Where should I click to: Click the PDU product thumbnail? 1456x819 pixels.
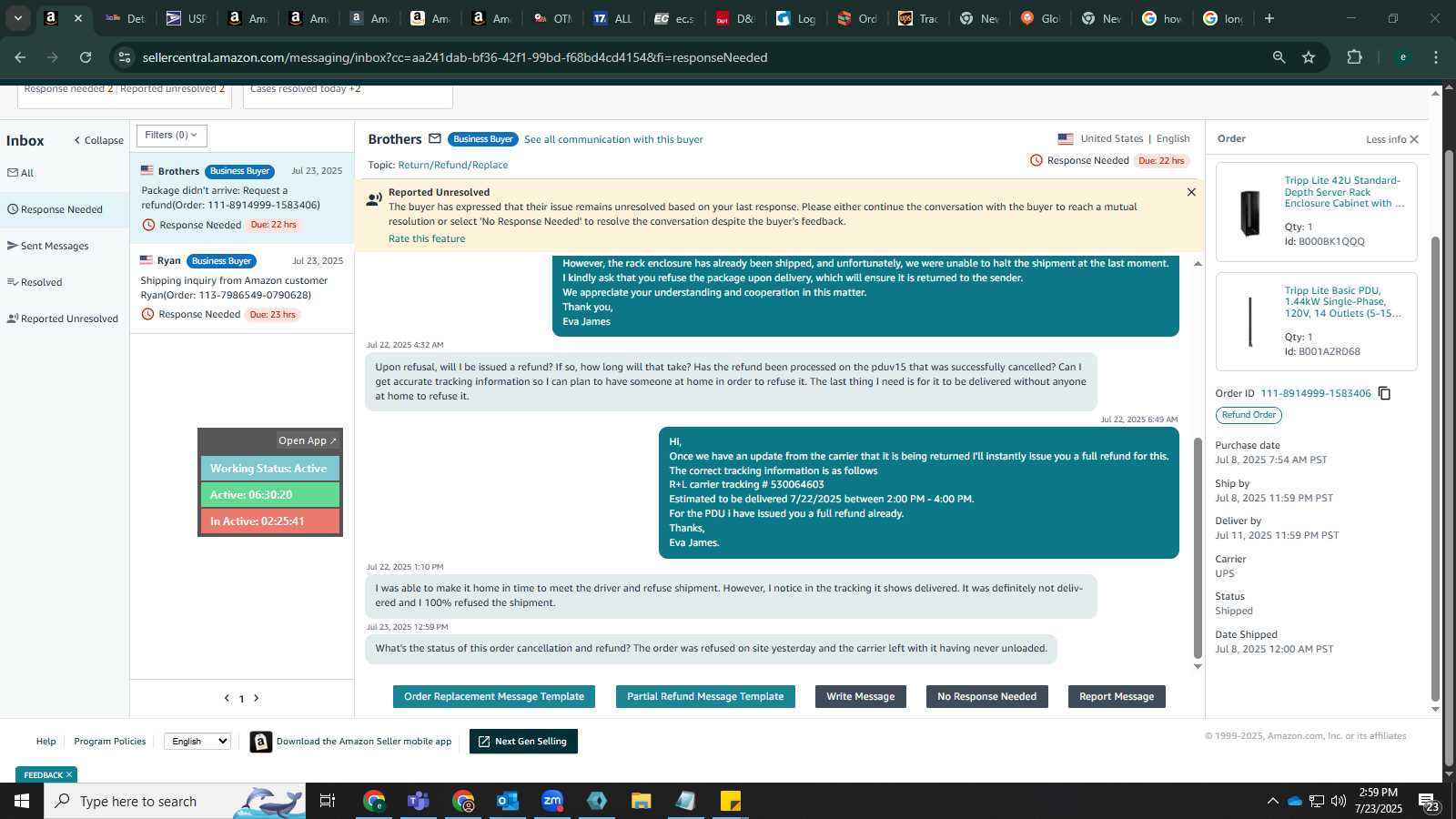(1250, 322)
